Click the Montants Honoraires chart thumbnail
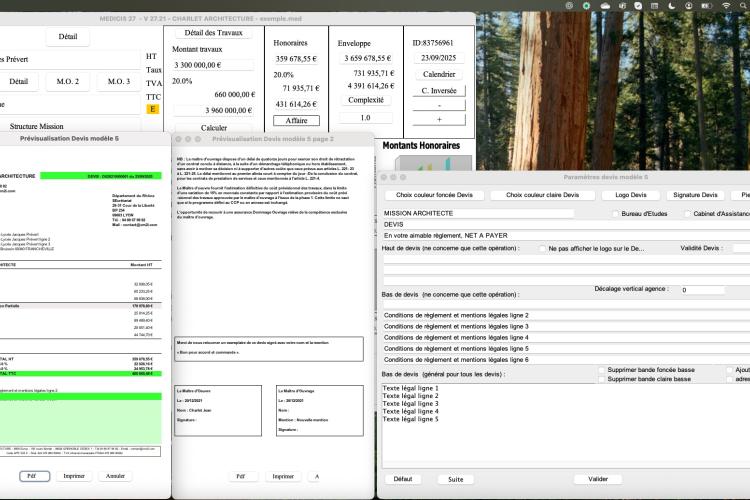 point(433,163)
